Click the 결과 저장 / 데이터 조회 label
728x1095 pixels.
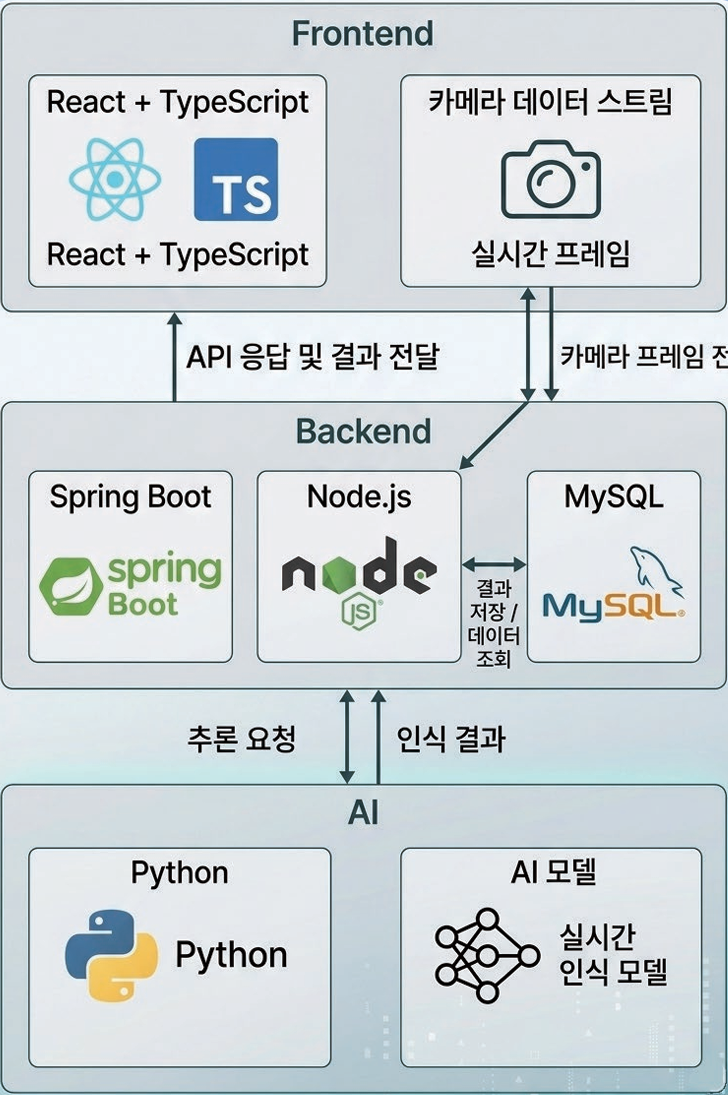tap(493, 624)
